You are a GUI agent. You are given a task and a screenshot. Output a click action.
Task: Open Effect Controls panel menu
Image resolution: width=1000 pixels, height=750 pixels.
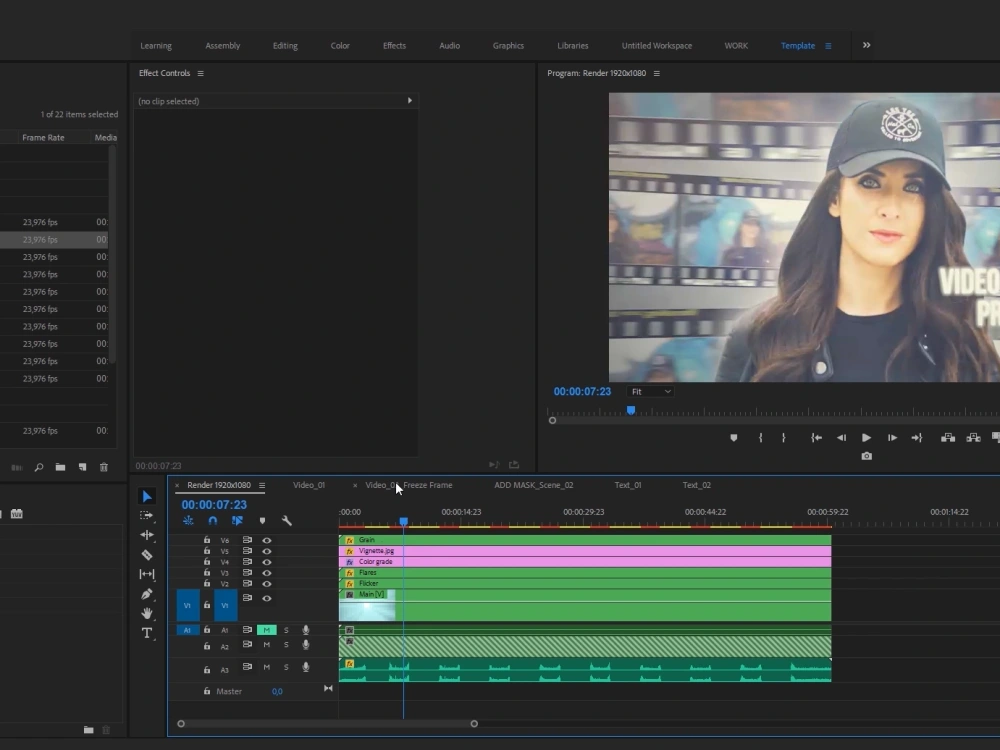[200, 73]
